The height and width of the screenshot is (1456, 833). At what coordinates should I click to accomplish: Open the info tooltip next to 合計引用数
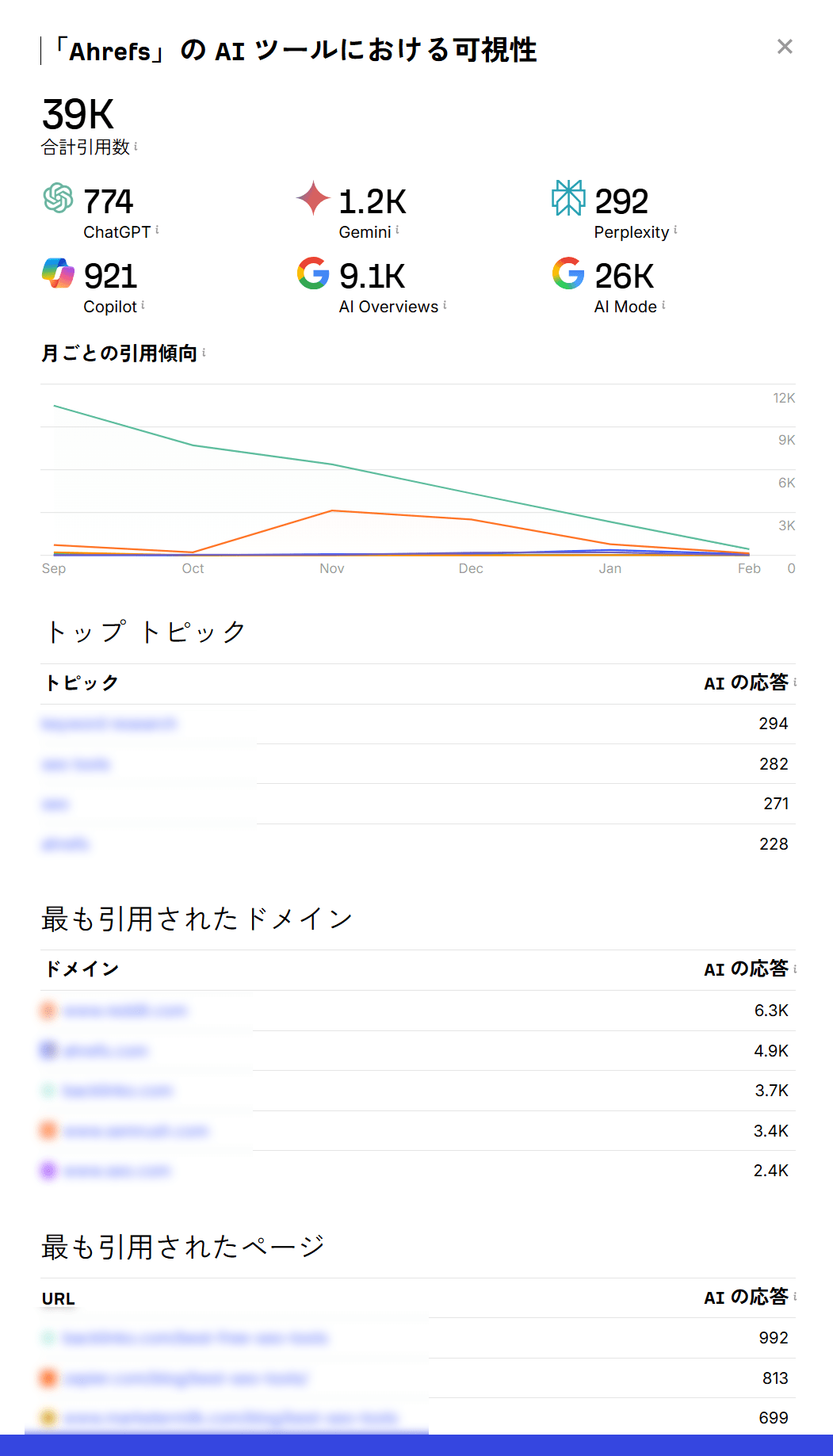(x=138, y=146)
